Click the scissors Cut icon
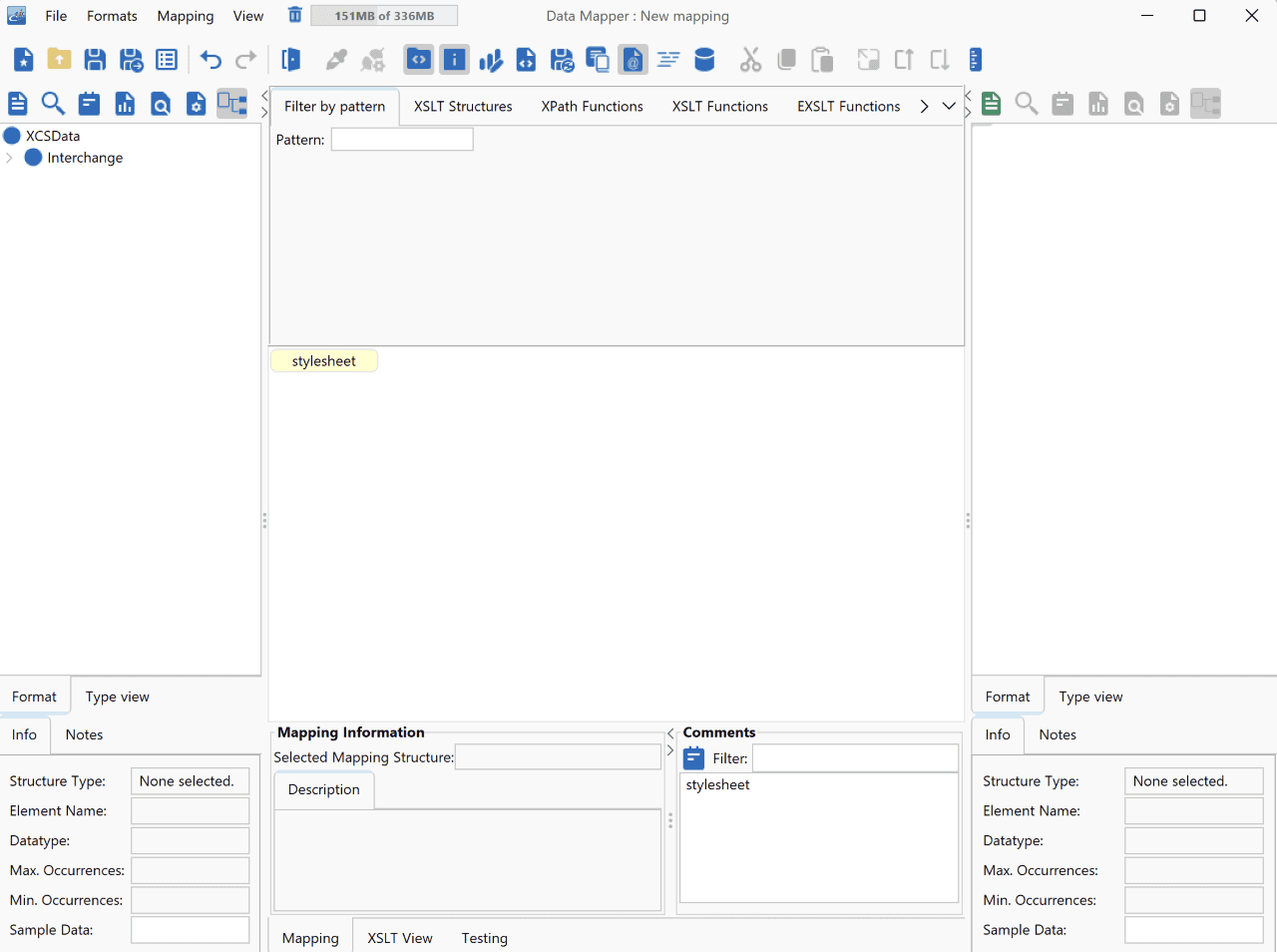 click(x=750, y=60)
